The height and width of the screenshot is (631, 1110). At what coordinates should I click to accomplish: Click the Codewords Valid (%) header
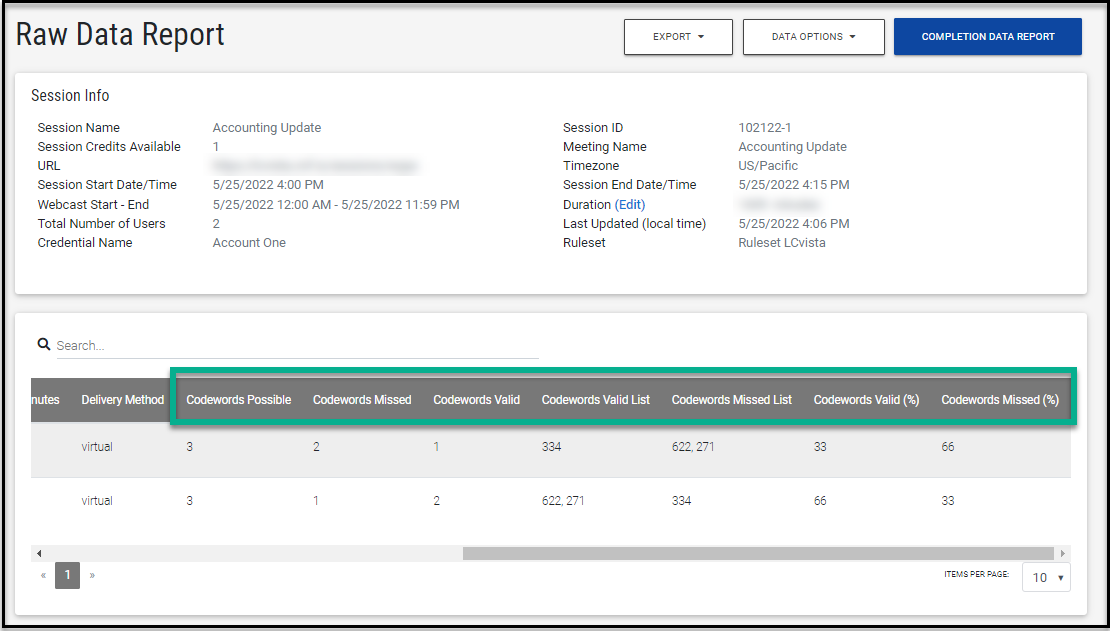point(866,400)
